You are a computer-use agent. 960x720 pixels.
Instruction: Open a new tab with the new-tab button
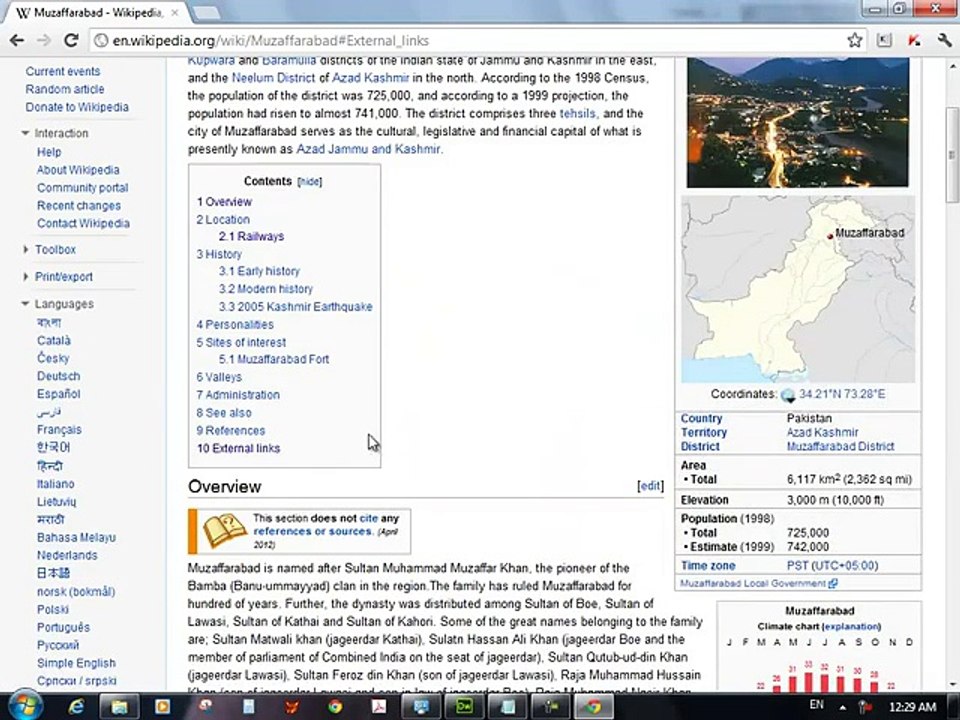coord(207,12)
